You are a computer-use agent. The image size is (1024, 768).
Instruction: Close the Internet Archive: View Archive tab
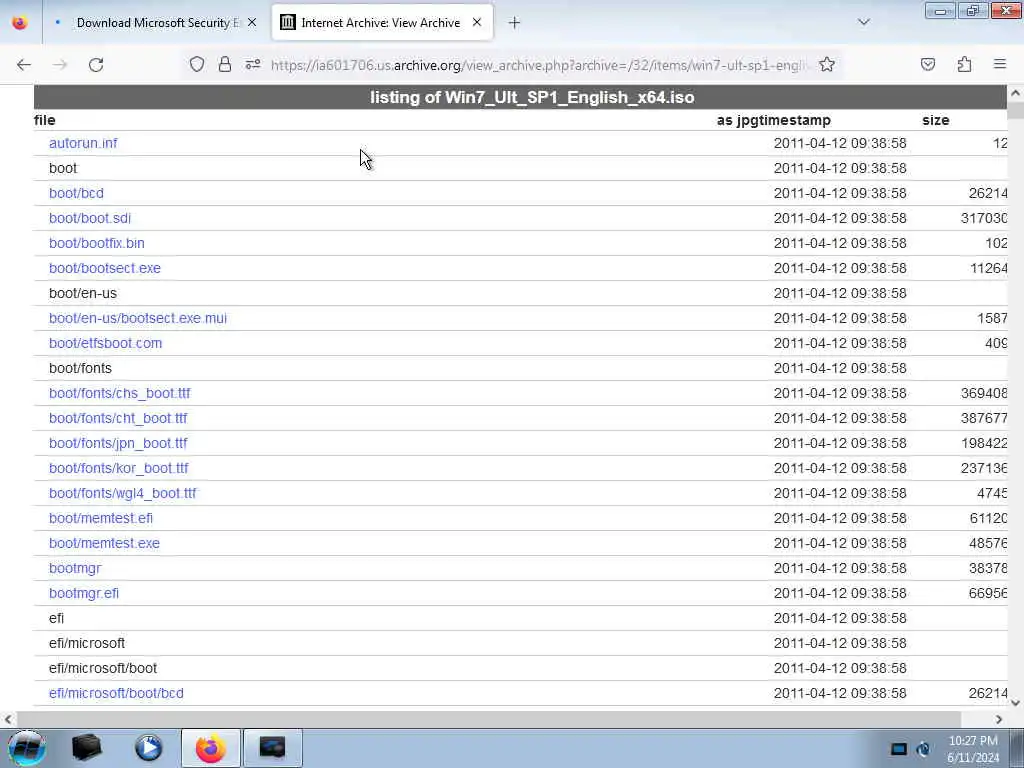click(x=477, y=22)
